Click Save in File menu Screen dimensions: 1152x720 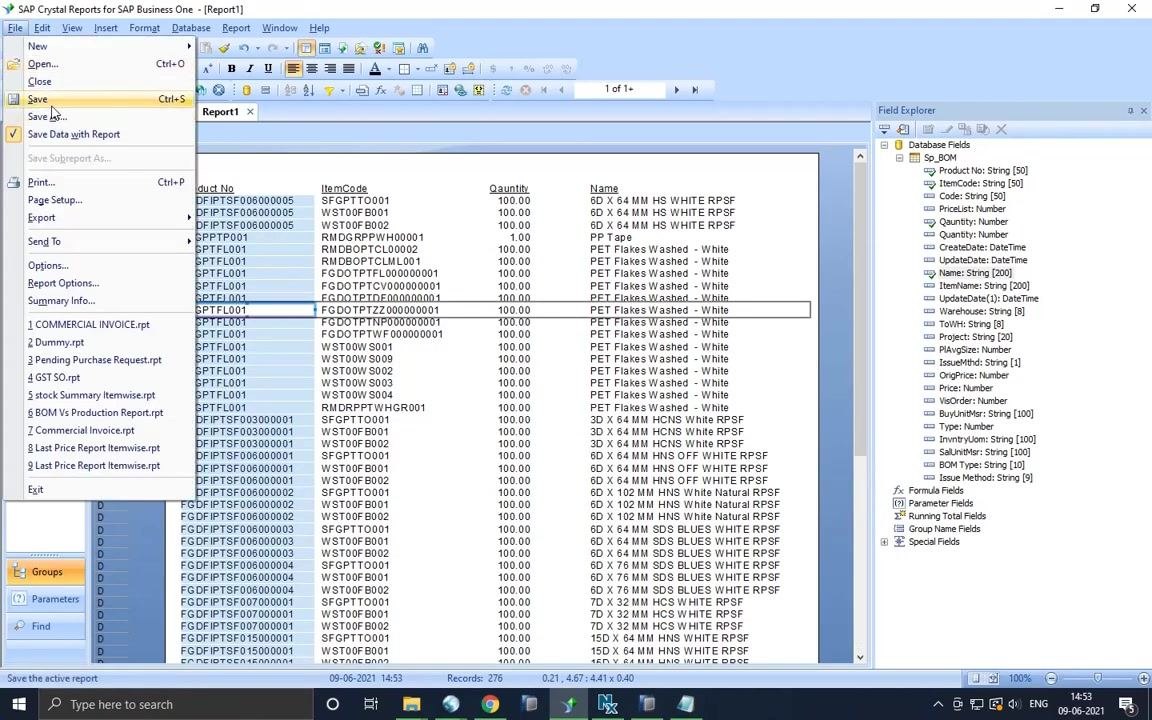coord(100,99)
